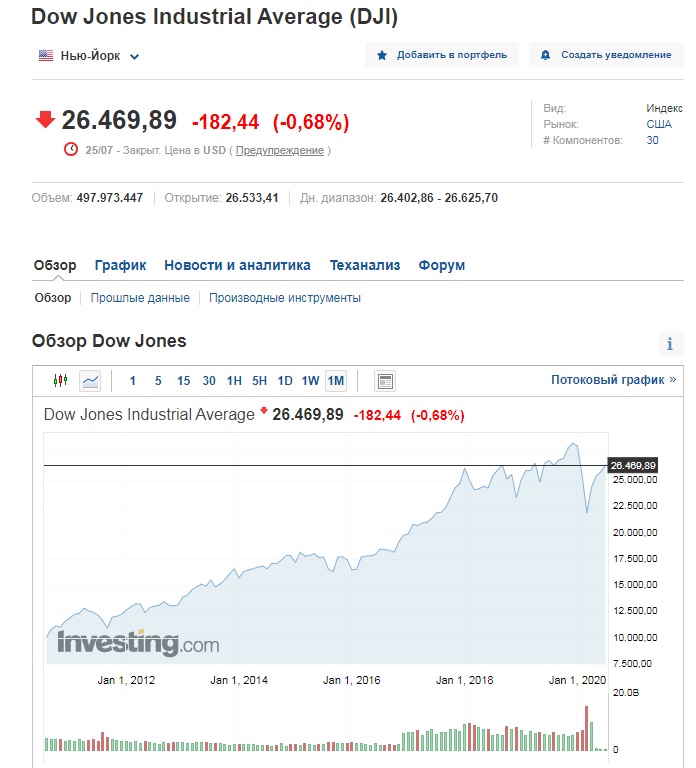Click the clock icon near closing date
The width and height of the screenshot is (696, 768).
coord(71,149)
